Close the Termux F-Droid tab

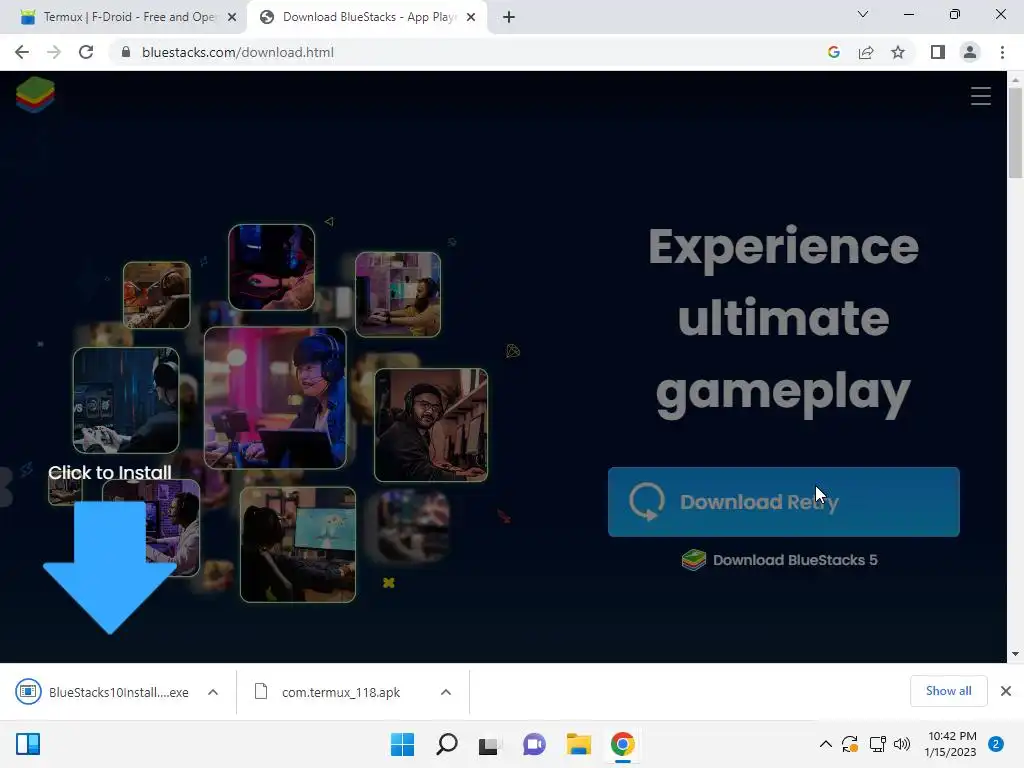tap(232, 17)
